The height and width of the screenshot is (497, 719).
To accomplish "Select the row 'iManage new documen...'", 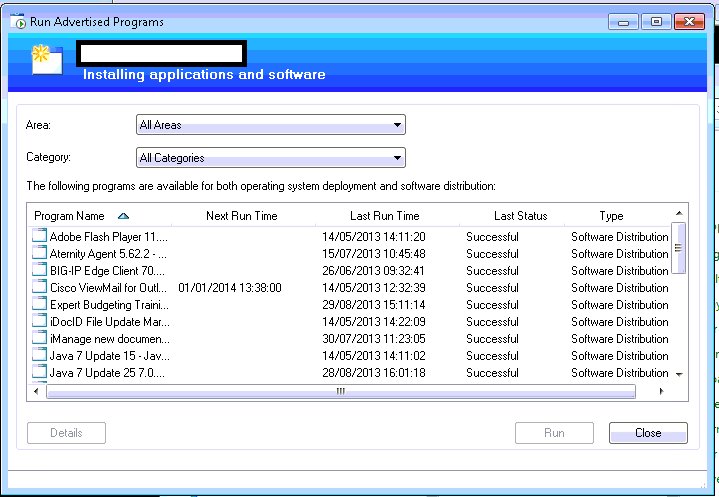I will point(350,338).
